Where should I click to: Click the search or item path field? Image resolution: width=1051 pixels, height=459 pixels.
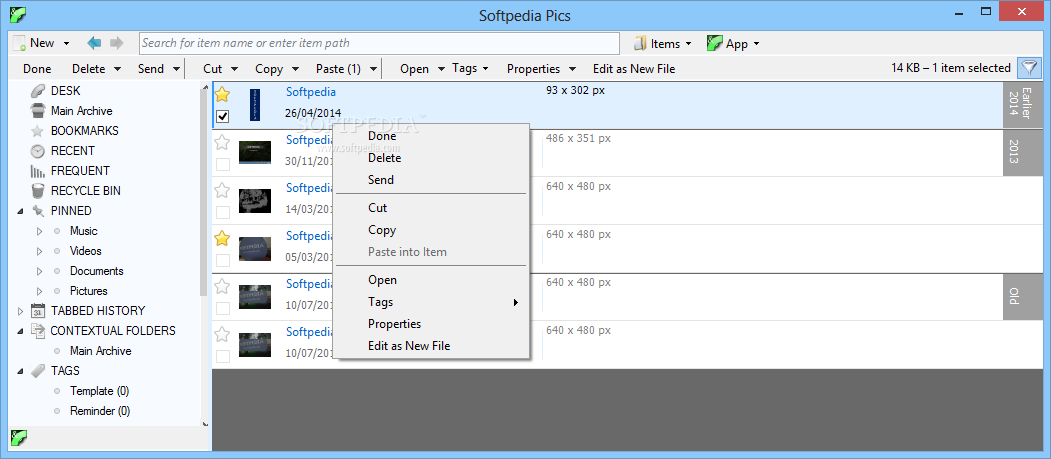379,43
